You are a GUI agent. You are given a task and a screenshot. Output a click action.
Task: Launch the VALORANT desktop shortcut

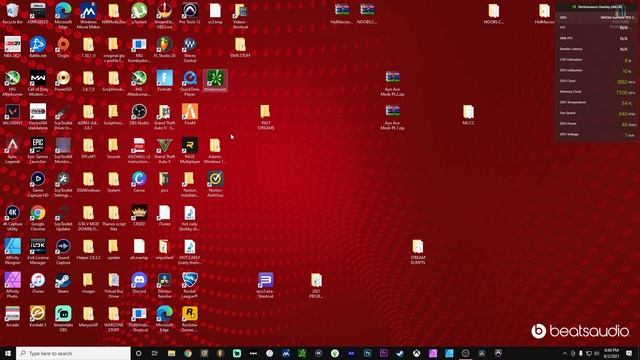coord(12,114)
